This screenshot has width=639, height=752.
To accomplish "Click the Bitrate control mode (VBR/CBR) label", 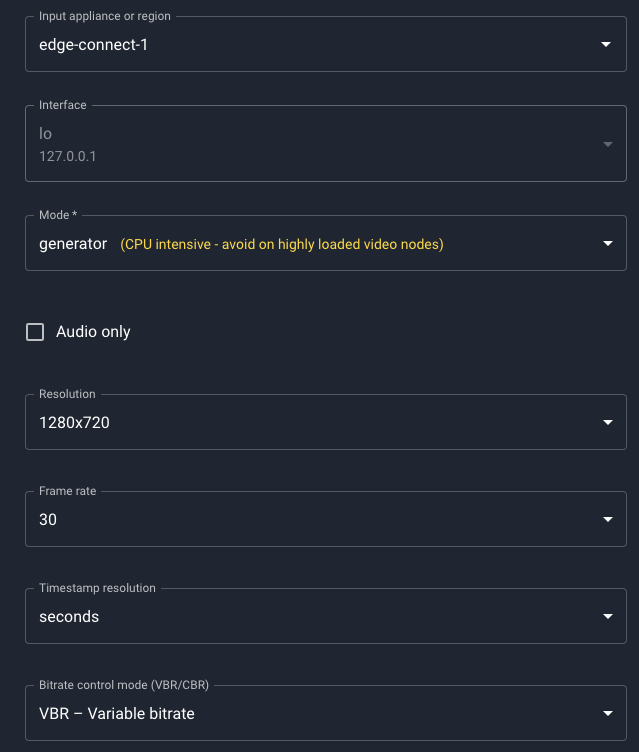I will point(124,685).
